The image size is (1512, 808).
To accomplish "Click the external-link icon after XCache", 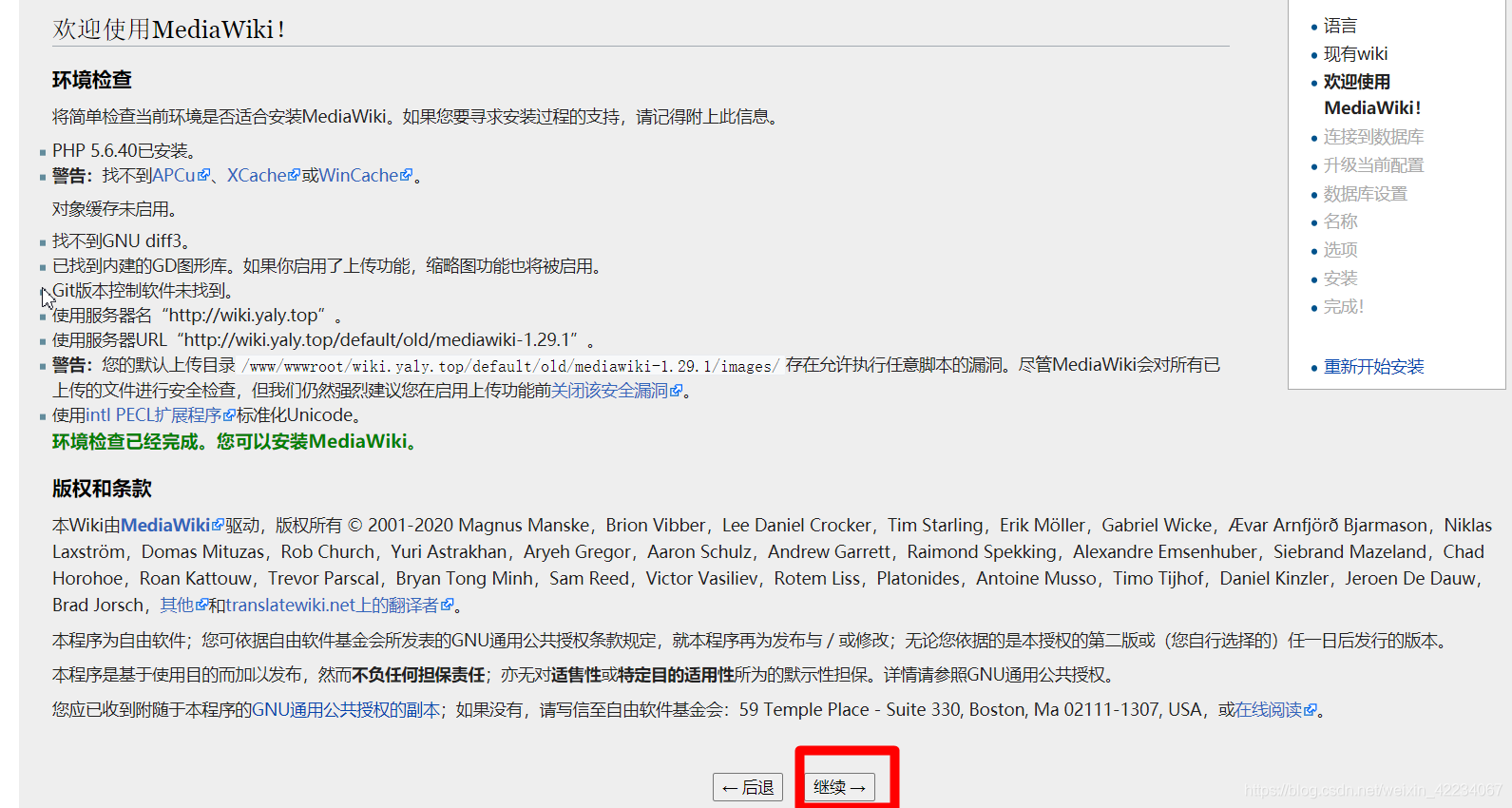I will (294, 175).
